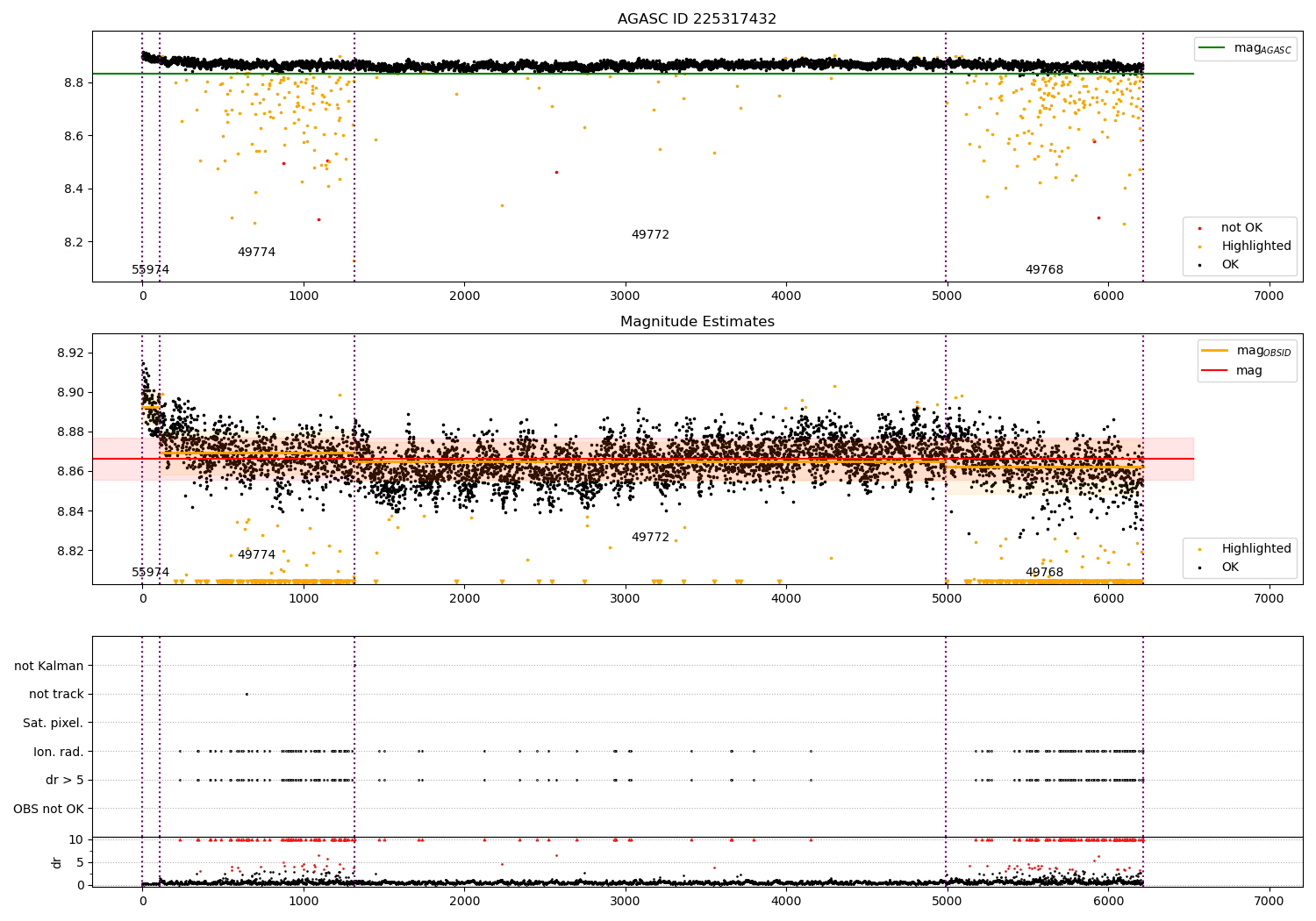Select the 'mag AGASC' legend entry
Screen dimensions: 1316x921
1245,48
